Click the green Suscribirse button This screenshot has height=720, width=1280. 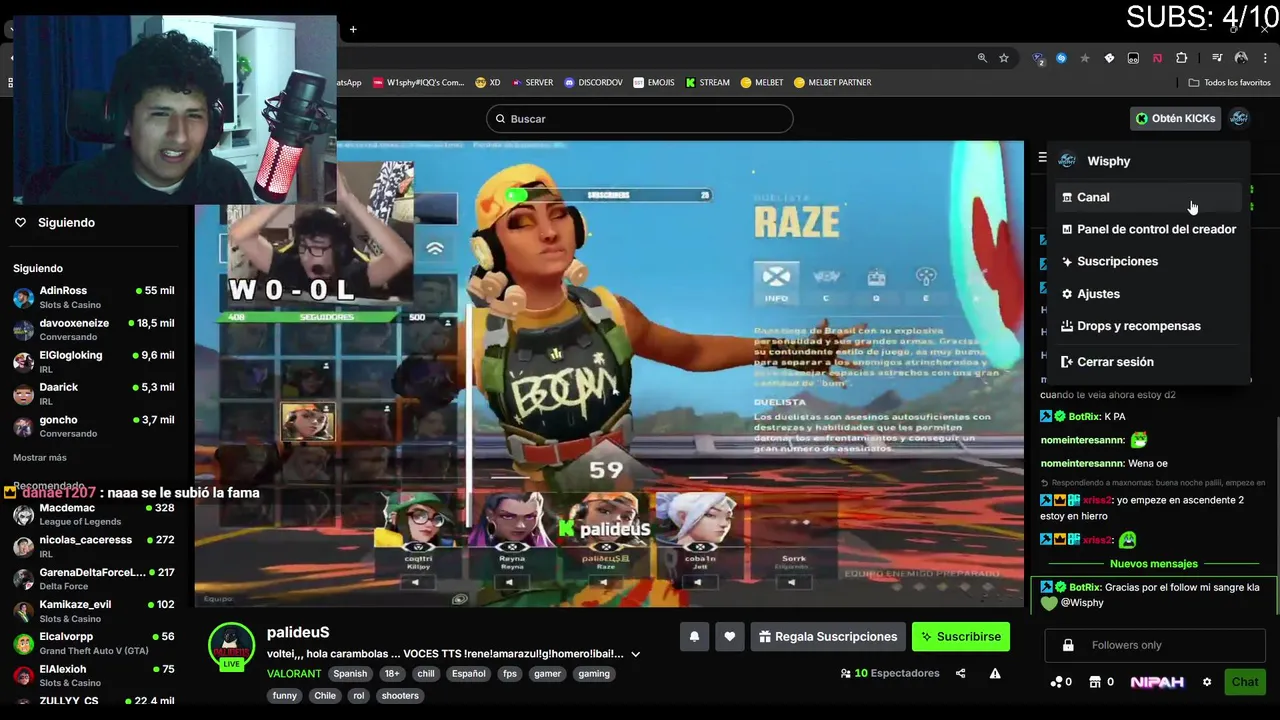coord(961,637)
